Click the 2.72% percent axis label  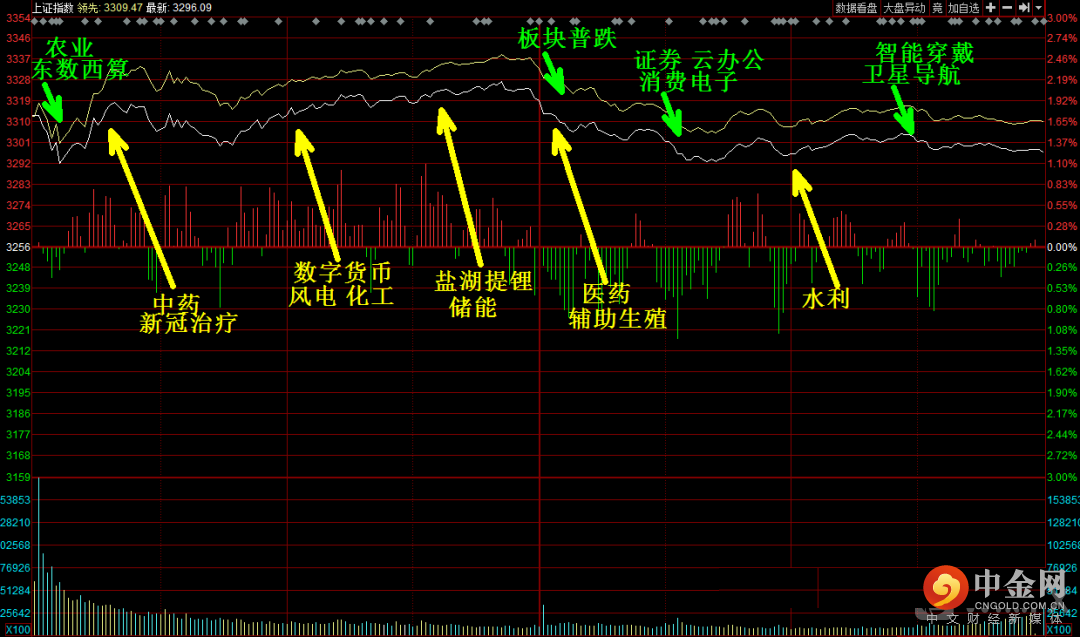click(1061, 455)
